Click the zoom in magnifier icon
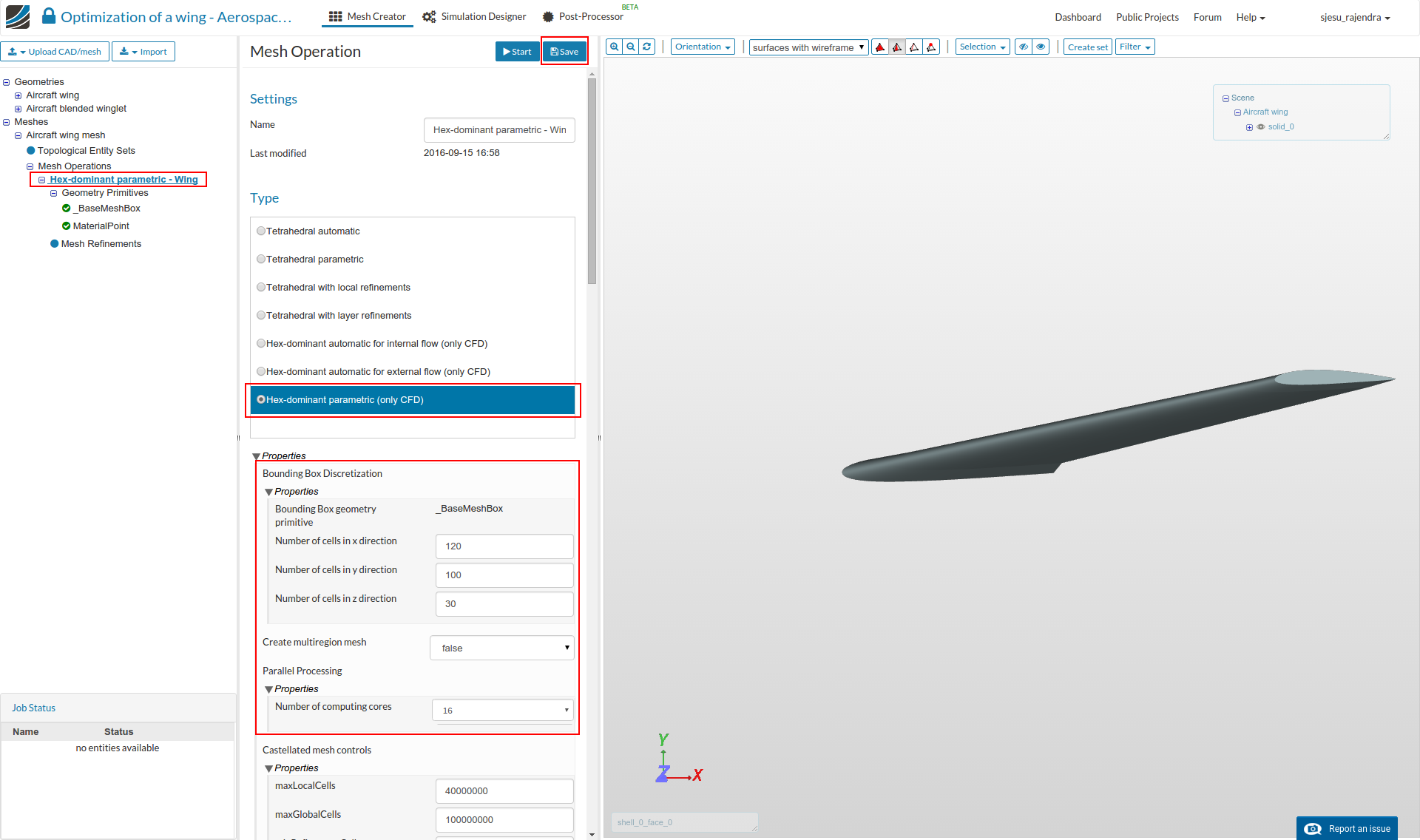 click(x=614, y=47)
